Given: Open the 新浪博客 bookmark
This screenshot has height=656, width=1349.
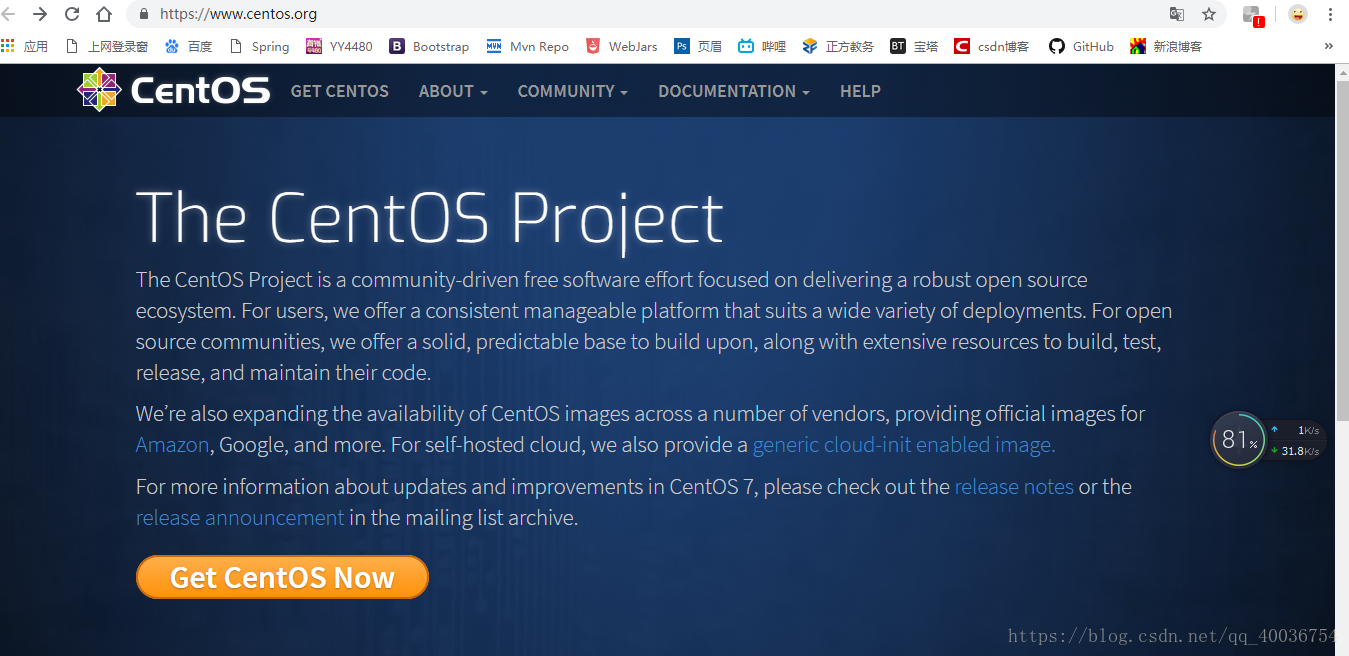Looking at the screenshot, I should [1166, 46].
